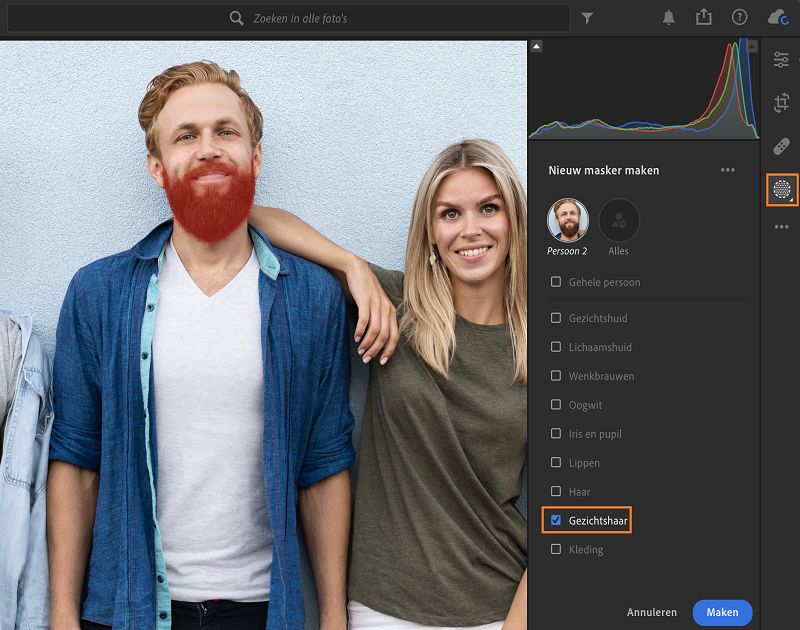Tick the Oogwit checkbox
Viewport: 800px width, 630px height.
pyautogui.click(x=556, y=405)
